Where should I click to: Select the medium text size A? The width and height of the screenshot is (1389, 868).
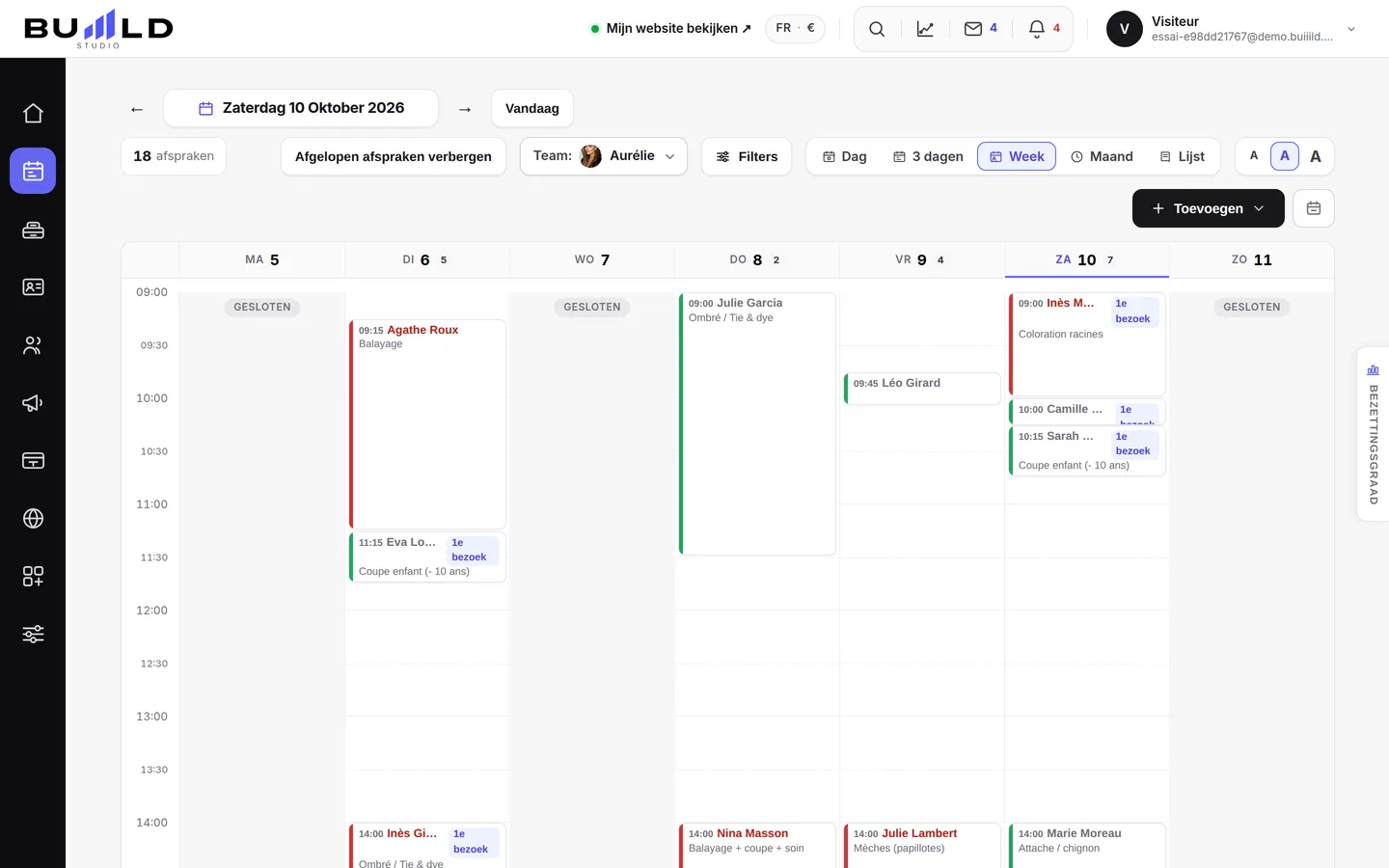tap(1285, 156)
